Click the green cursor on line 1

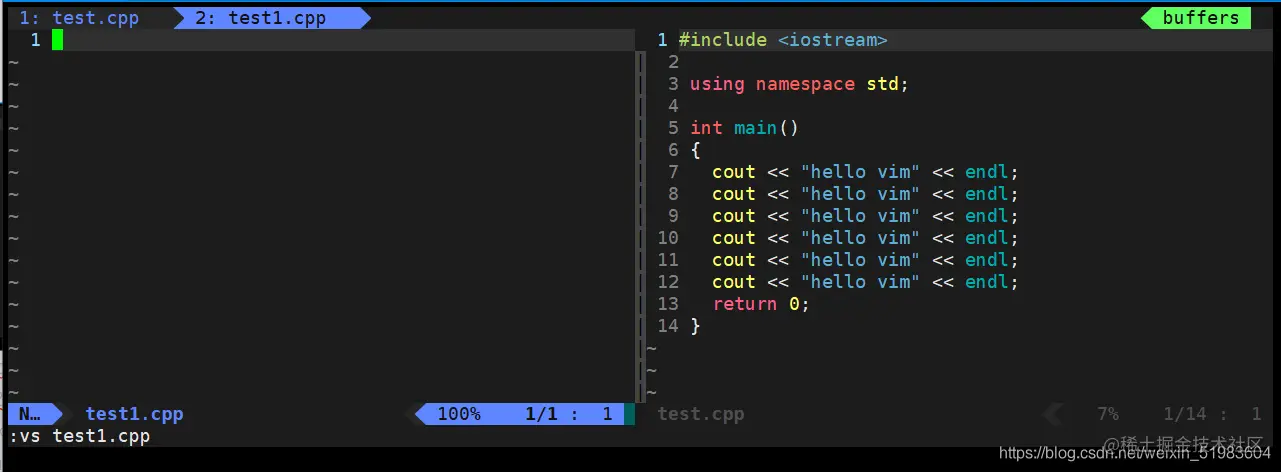[58, 40]
